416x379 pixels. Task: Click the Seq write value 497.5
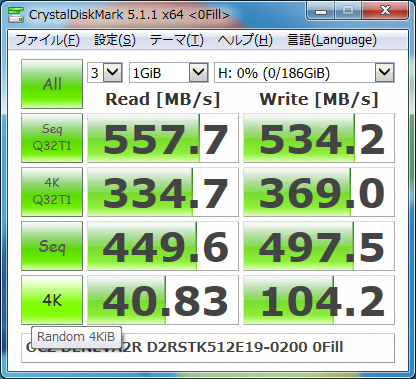[319, 246]
